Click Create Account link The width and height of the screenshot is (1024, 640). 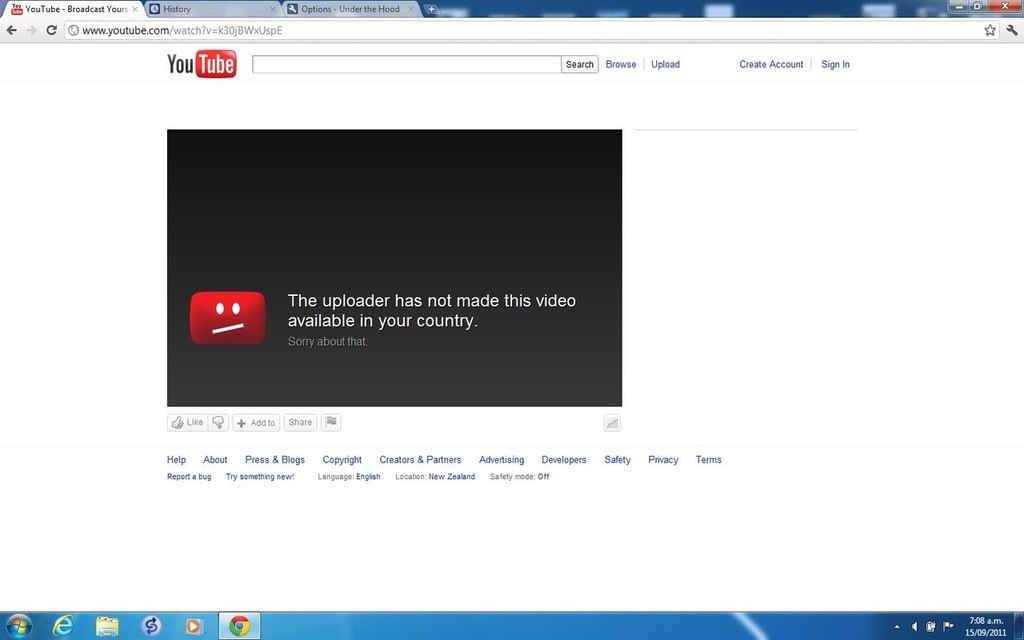(x=771, y=64)
